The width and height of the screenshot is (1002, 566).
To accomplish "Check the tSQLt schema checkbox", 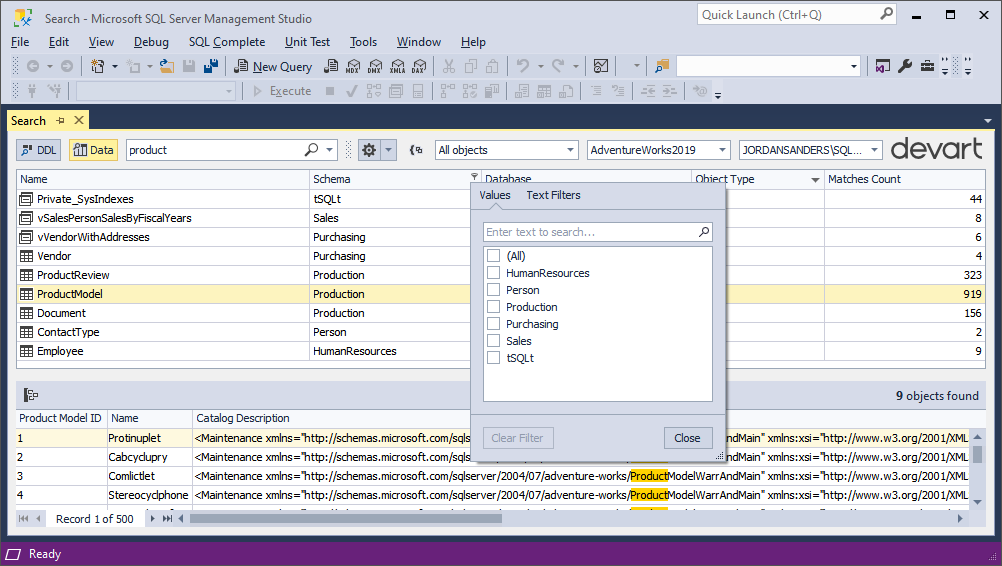I will pos(493,358).
